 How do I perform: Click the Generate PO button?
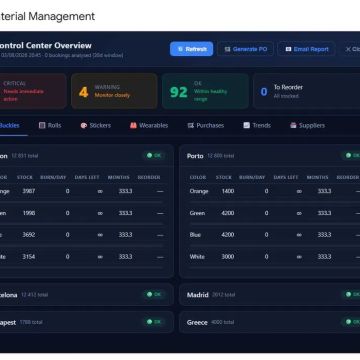coord(246,49)
